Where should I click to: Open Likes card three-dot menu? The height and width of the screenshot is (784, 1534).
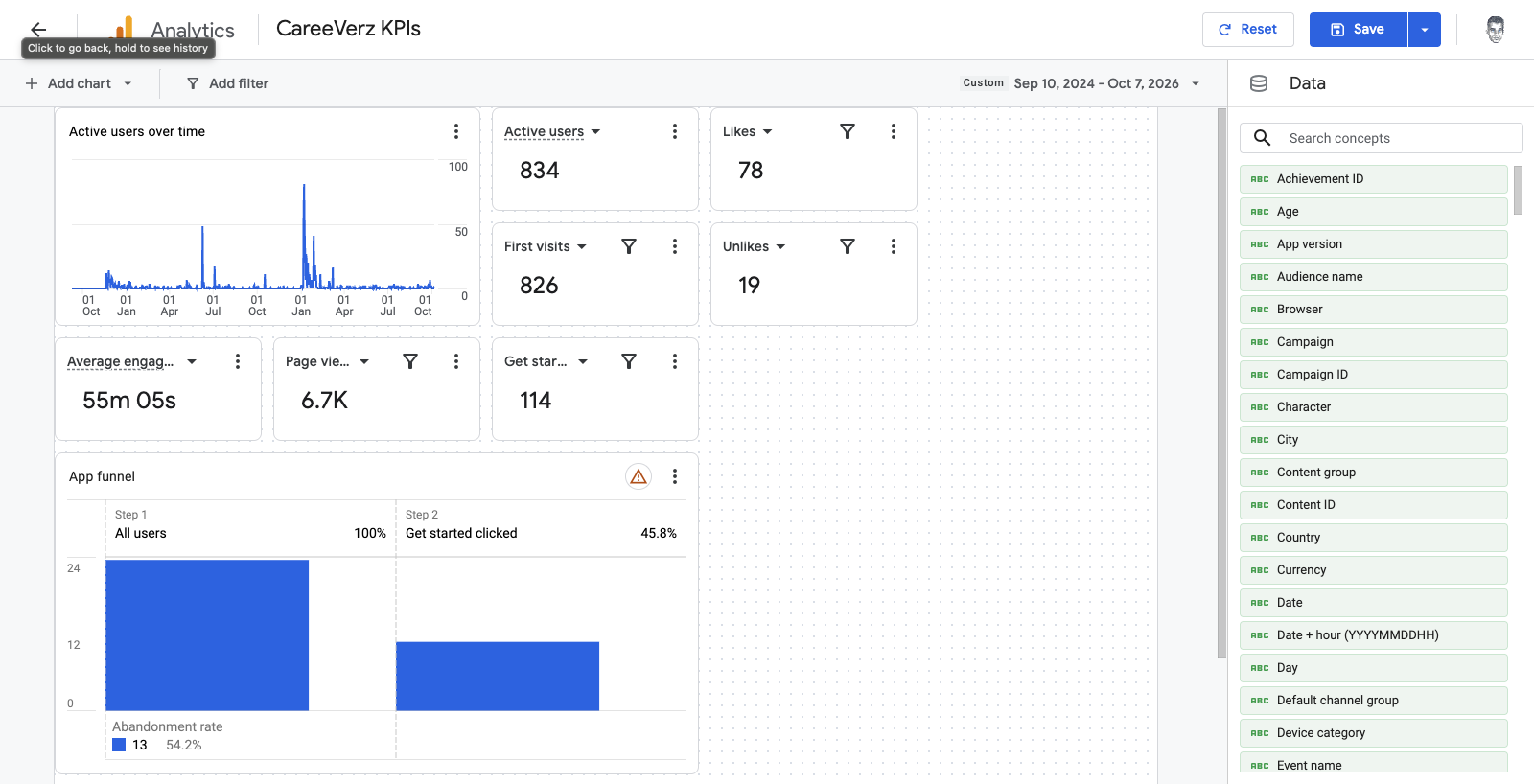coord(894,131)
